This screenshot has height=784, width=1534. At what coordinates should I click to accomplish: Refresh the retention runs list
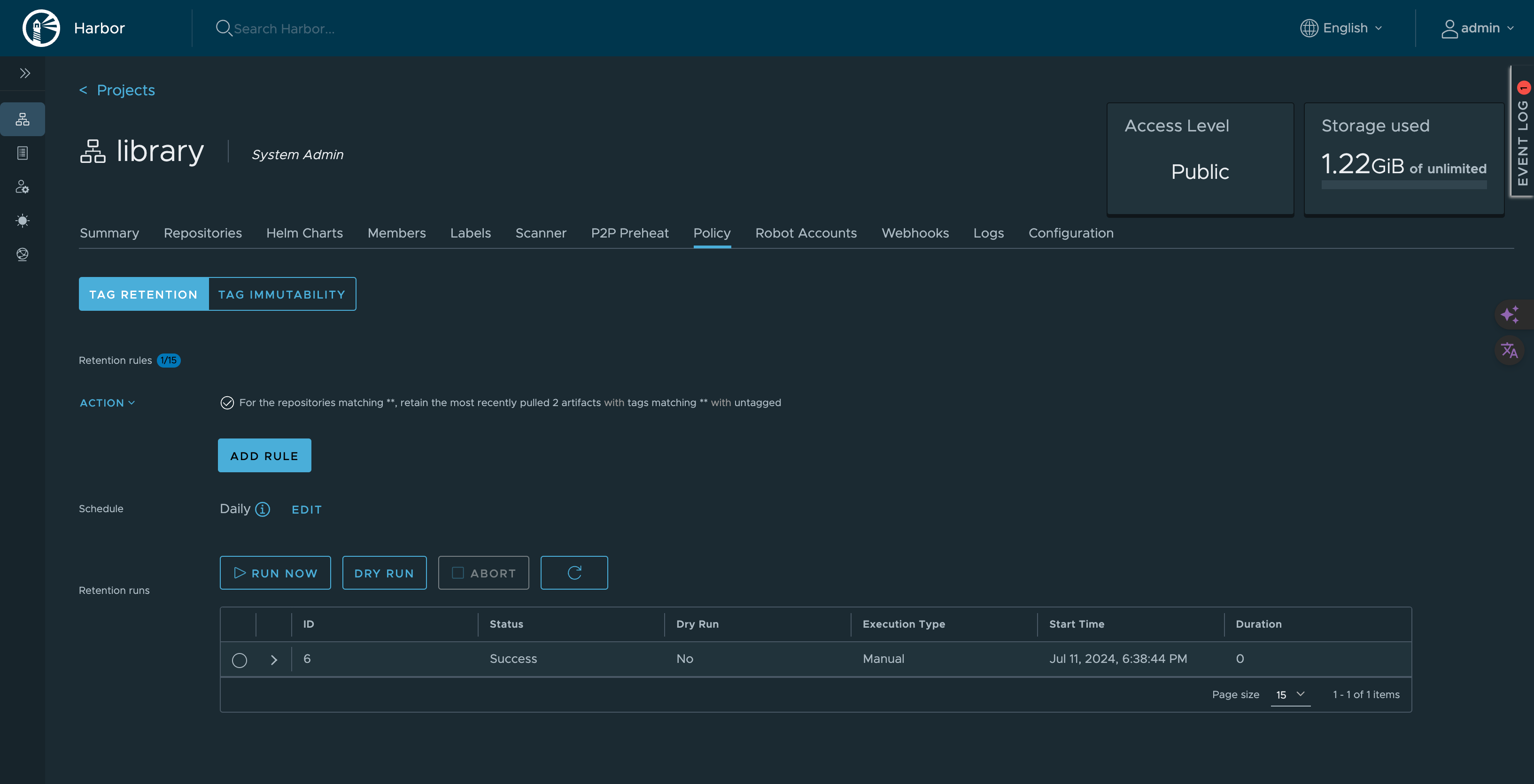[573, 573]
